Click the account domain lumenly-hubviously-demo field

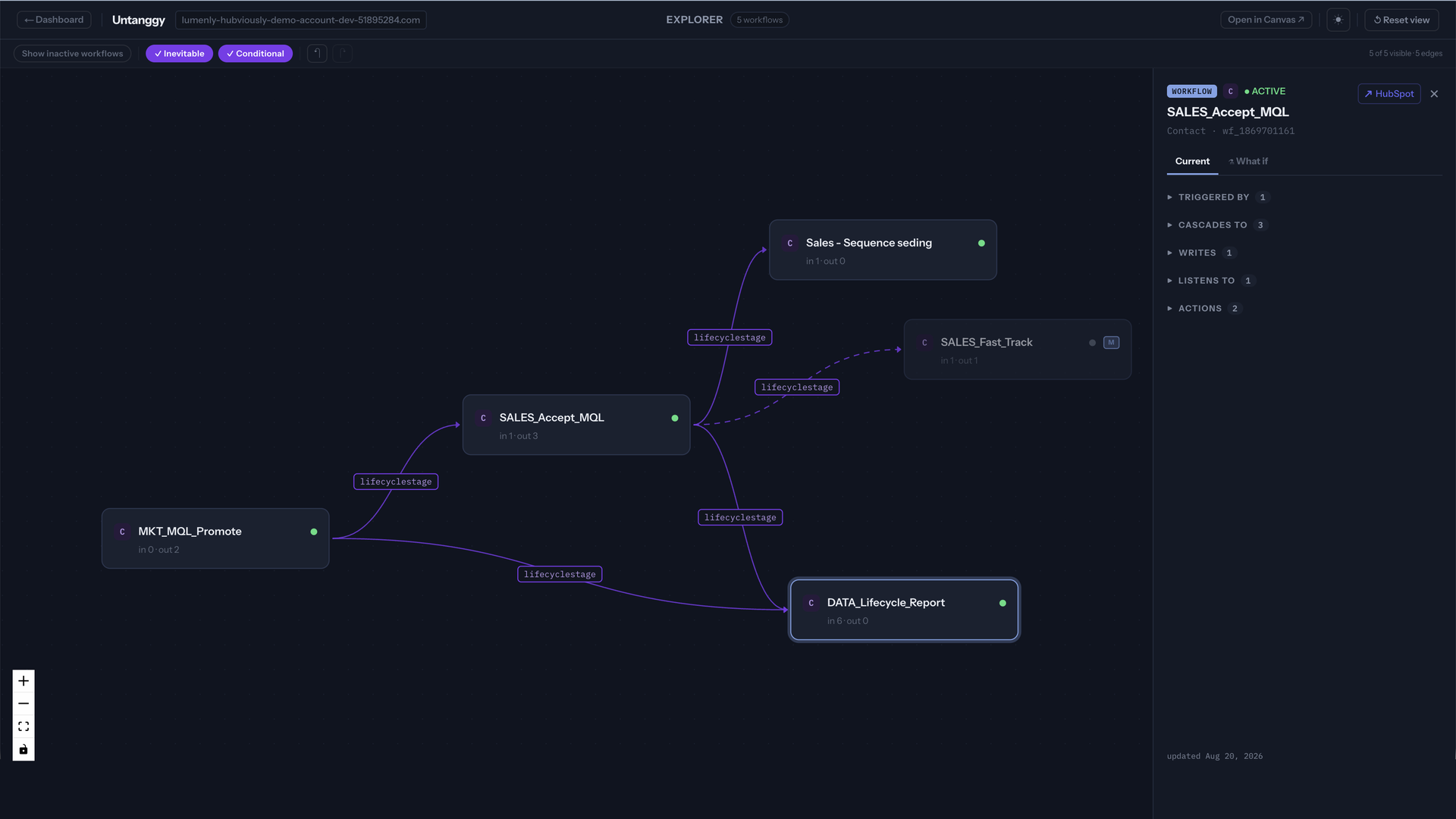(301, 20)
